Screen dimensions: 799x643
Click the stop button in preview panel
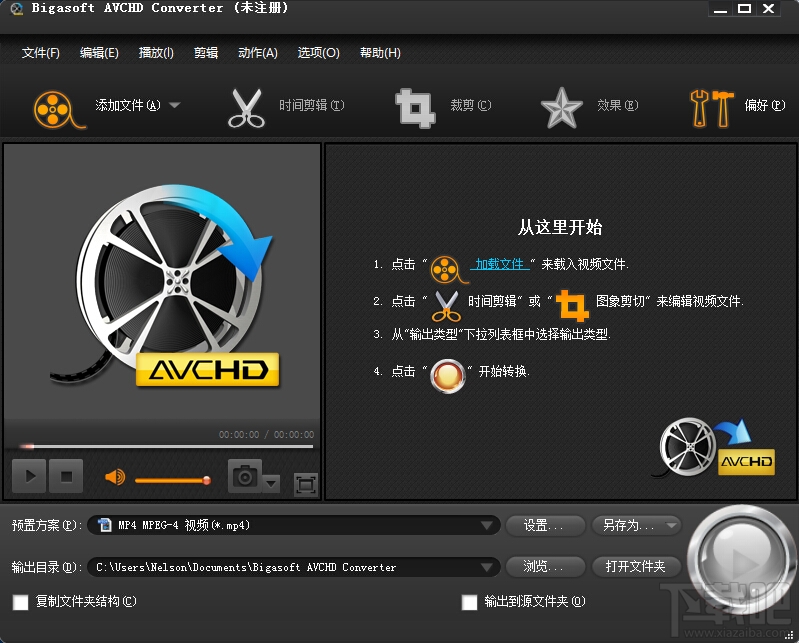(66, 476)
